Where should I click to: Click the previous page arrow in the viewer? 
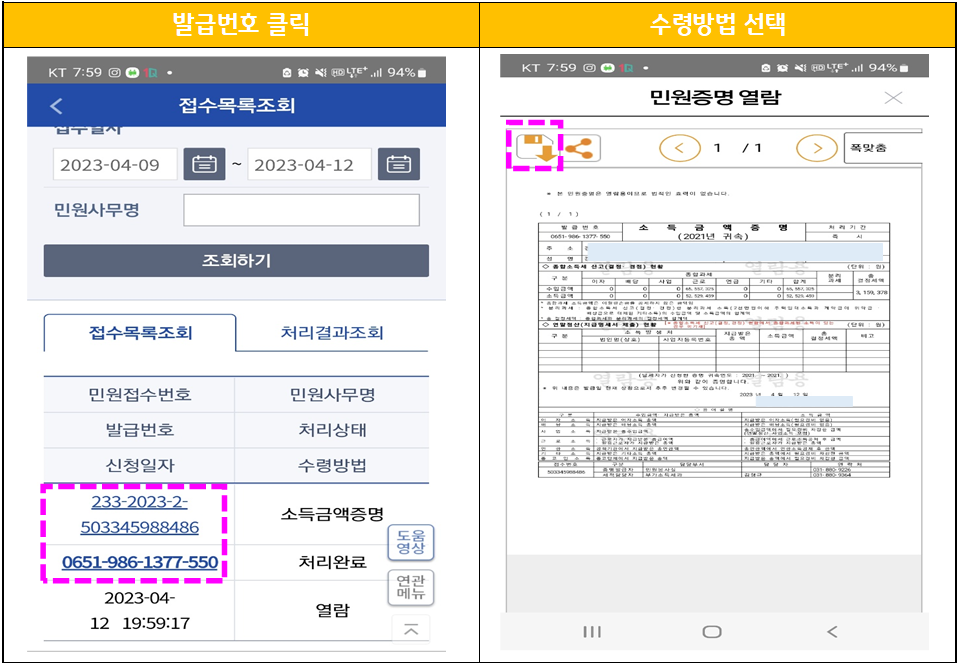point(680,147)
